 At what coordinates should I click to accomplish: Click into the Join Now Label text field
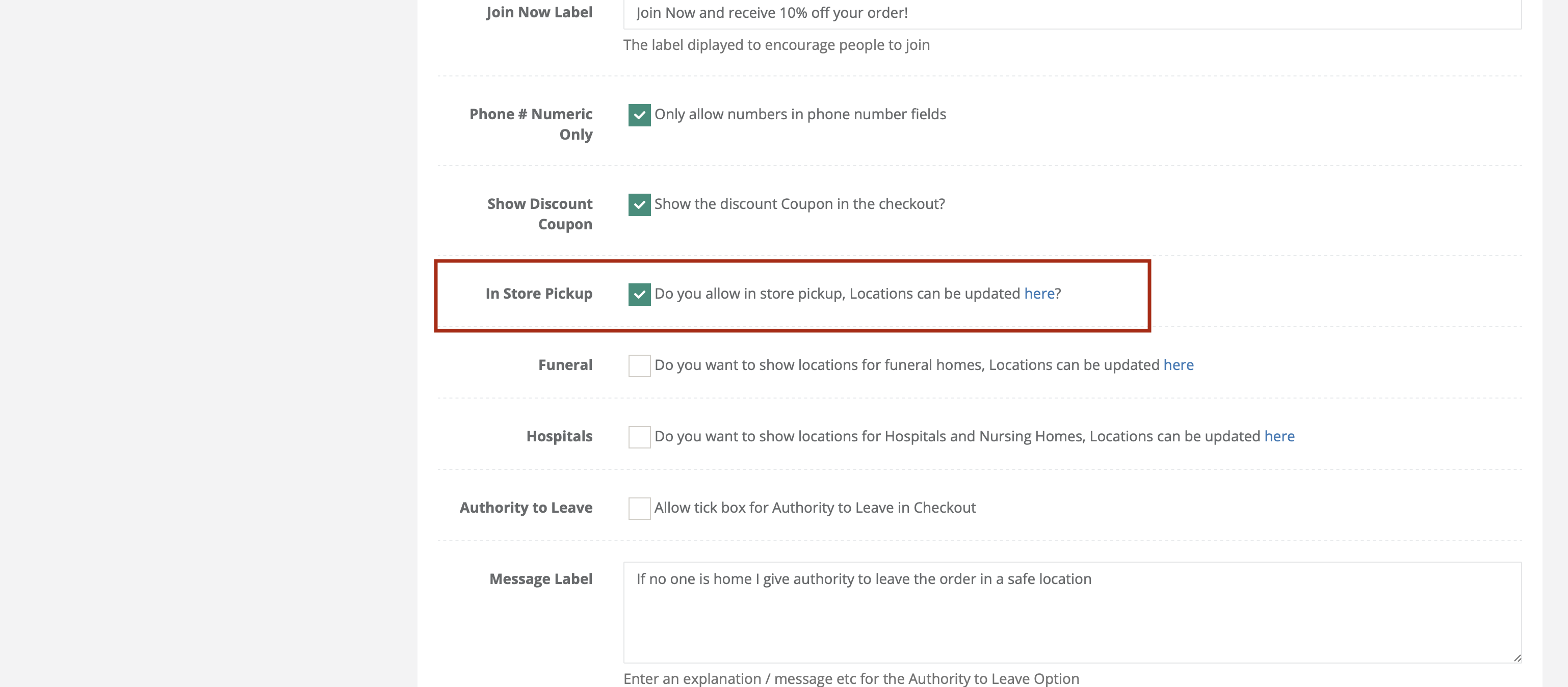(1072, 13)
